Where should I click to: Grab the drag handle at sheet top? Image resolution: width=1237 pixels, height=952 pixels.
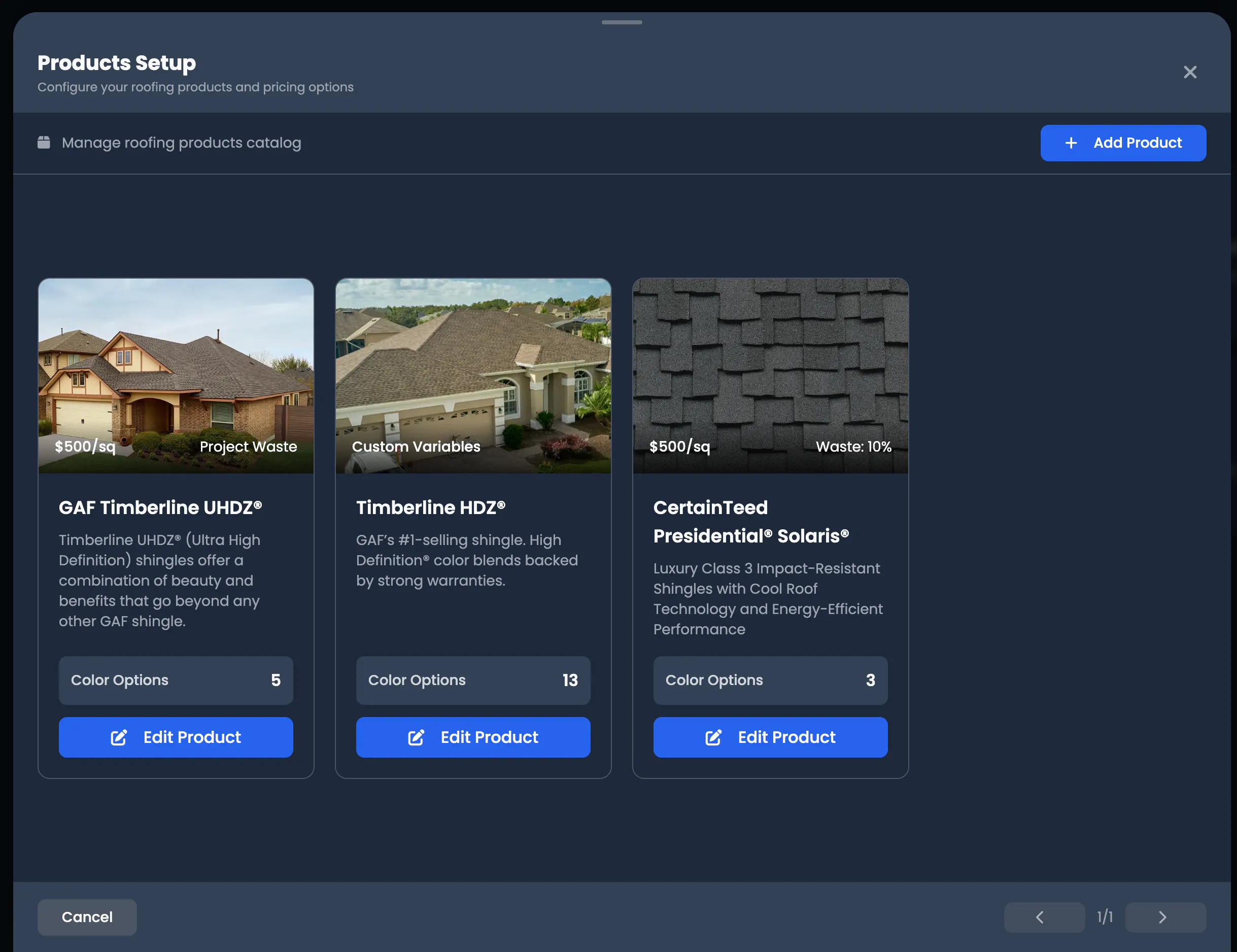coord(622,22)
